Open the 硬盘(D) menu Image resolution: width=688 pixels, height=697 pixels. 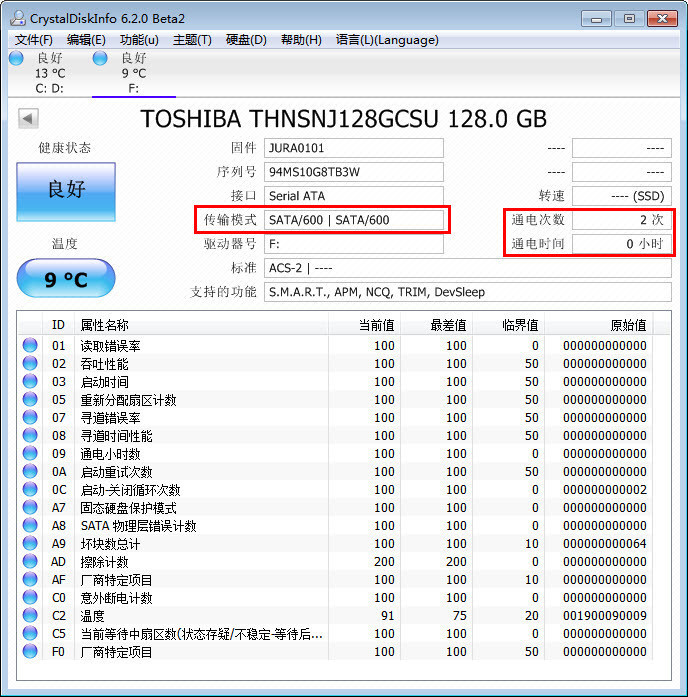click(246, 40)
